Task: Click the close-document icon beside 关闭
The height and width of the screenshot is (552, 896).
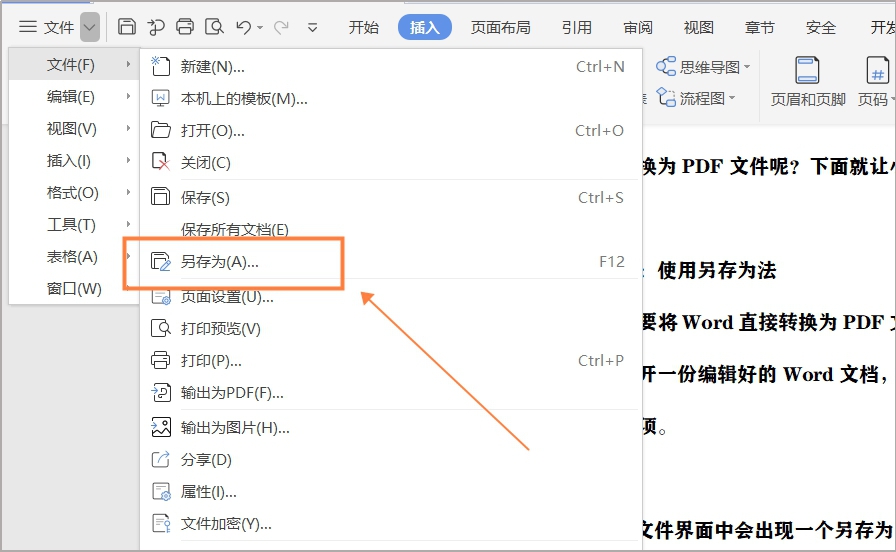Action: pyautogui.click(x=161, y=162)
